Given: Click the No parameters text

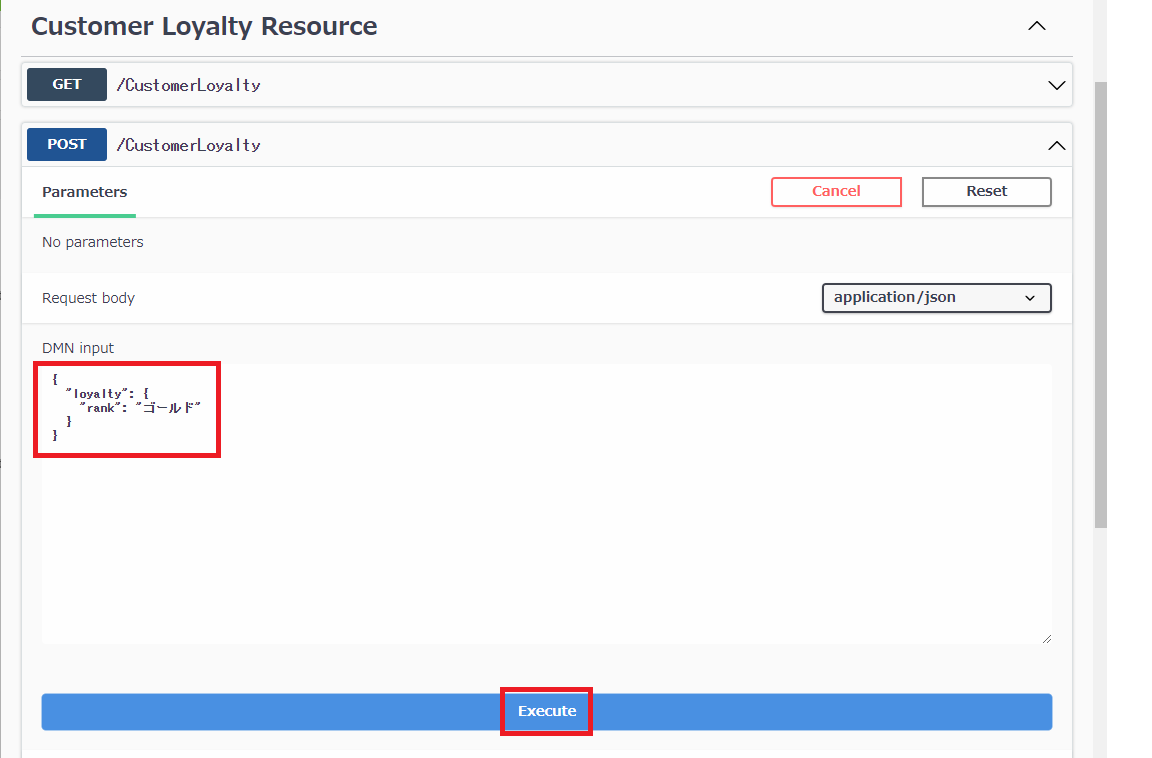Looking at the screenshot, I should point(93,242).
